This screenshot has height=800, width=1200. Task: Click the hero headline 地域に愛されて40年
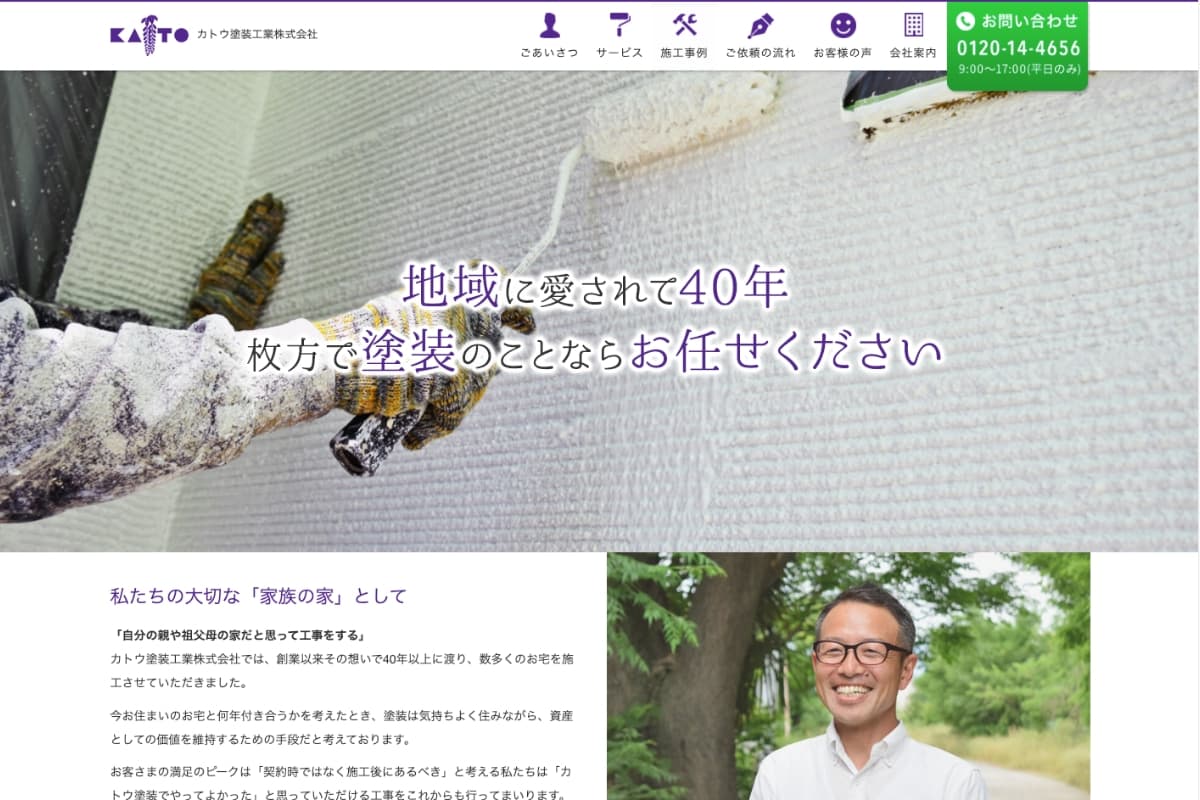pos(596,287)
